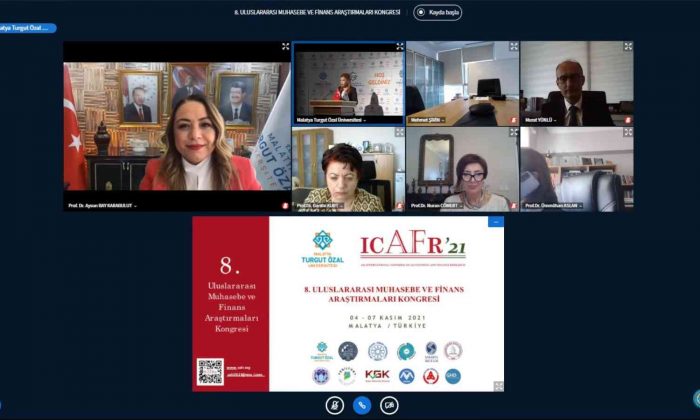Viewport: 700px width, 420px height.
Task: Fullscreen Prof.Dr. Kamile KURT's video
Action: 400,133
